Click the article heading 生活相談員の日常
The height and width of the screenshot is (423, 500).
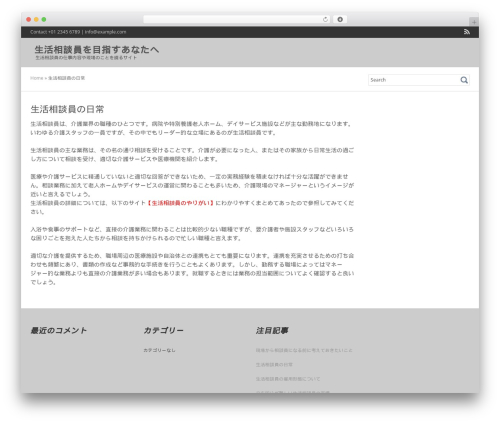(x=67, y=109)
